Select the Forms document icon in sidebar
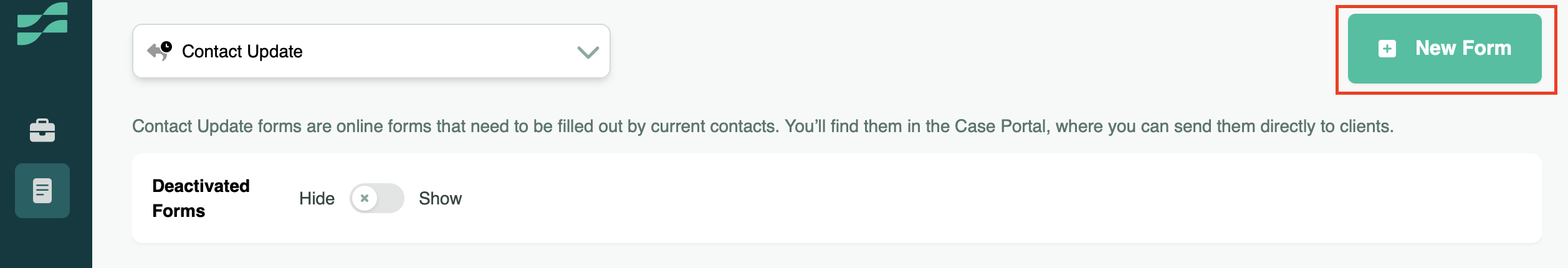Image resolution: width=1568 pixels, height=268 pixels. coord(42,191)
